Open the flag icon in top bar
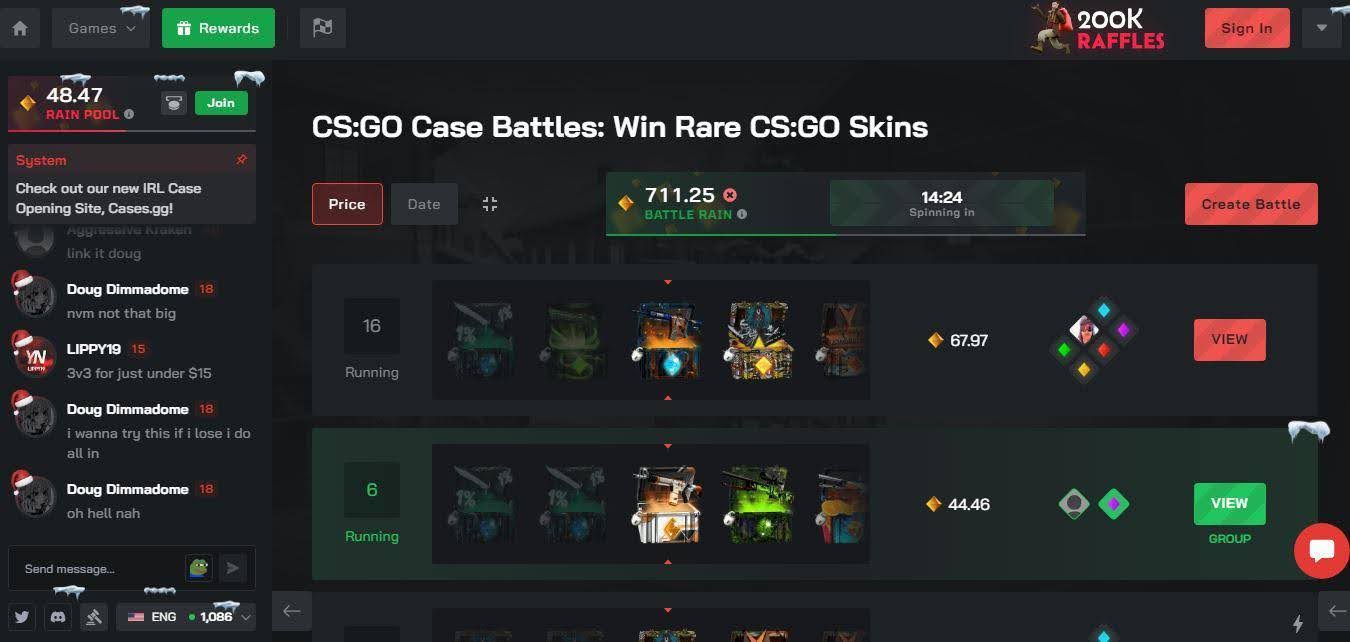This screenshot has width=1350, height=642. 322,28
